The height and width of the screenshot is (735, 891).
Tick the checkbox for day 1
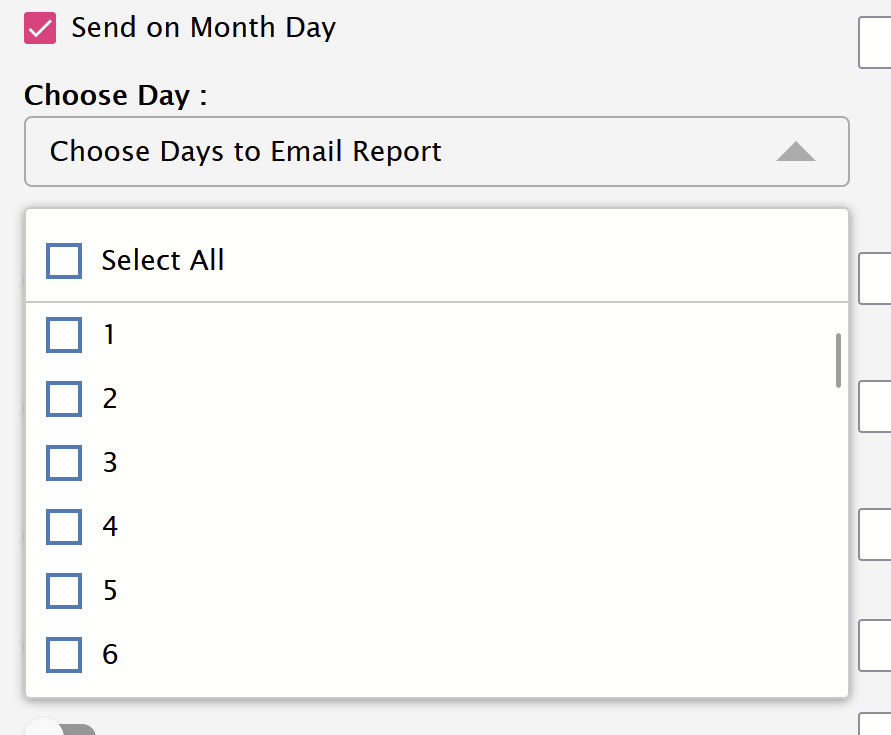point(64,335)
